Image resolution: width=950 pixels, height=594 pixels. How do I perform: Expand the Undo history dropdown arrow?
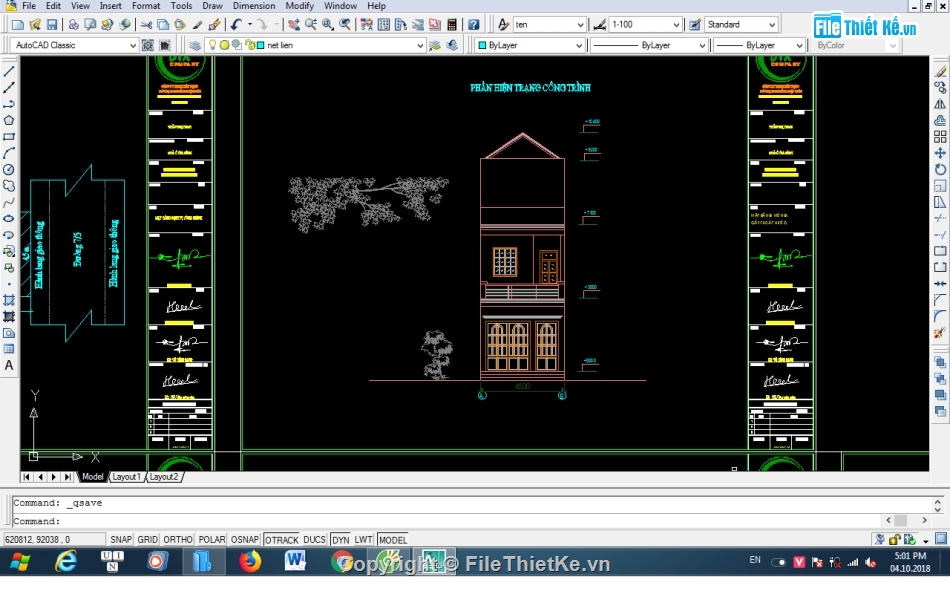tap(250, 25)
